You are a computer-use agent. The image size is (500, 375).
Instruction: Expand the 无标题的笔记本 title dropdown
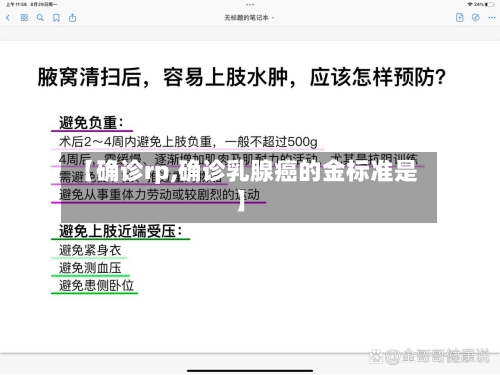tap(249, 18)
